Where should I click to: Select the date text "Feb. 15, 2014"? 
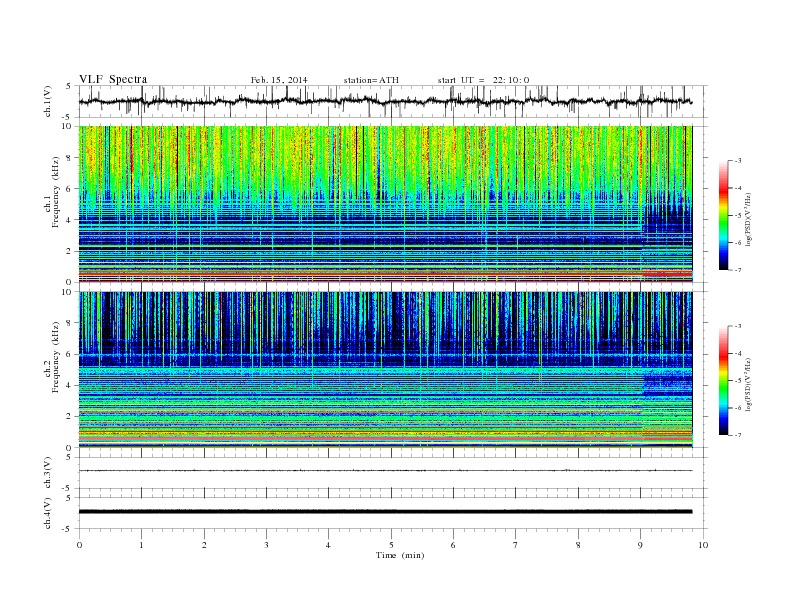click(279, 80)
